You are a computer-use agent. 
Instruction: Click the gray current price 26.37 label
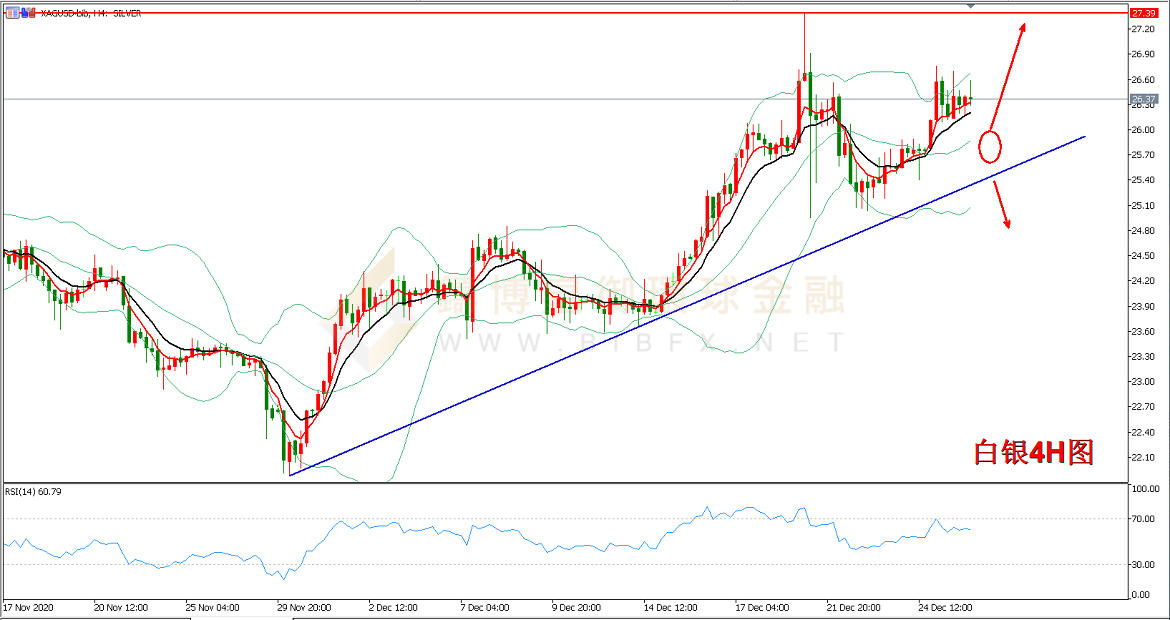click(1143, 98)
